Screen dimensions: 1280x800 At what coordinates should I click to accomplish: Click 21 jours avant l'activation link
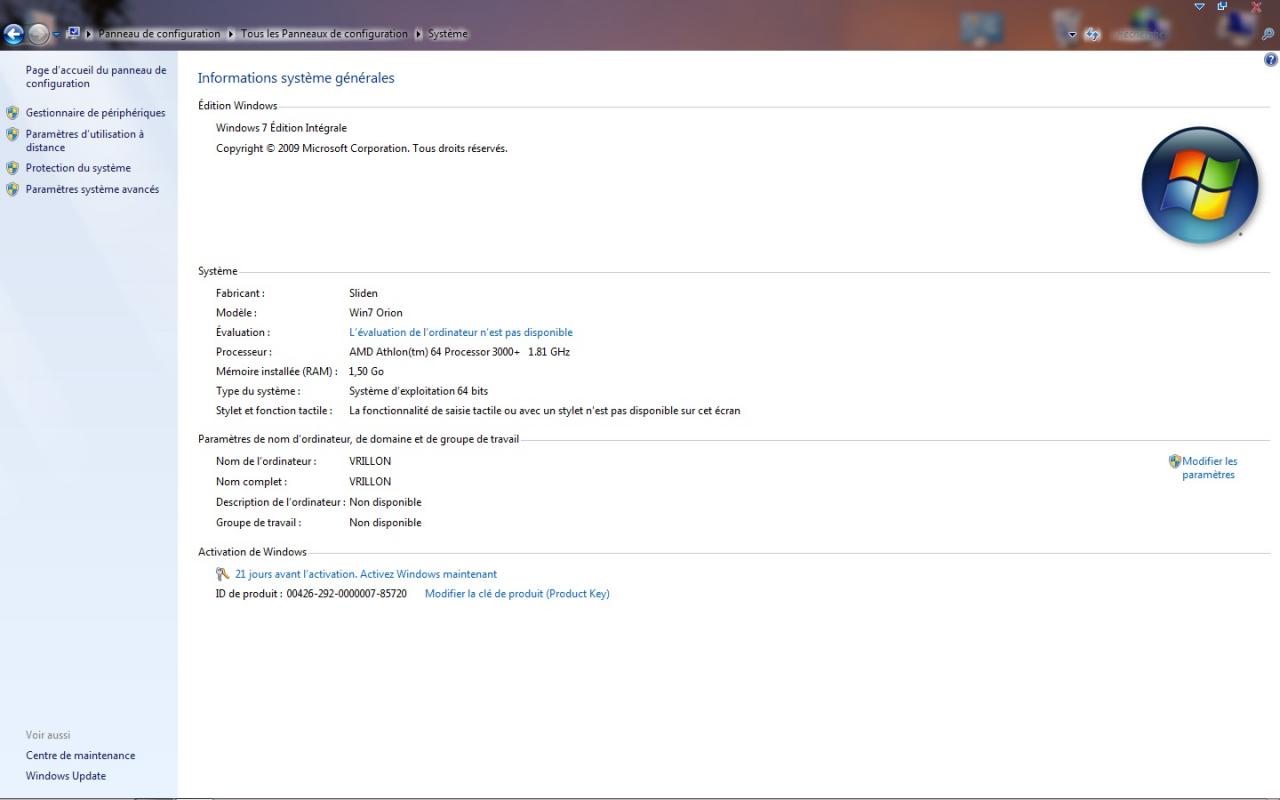click(366, 574)
